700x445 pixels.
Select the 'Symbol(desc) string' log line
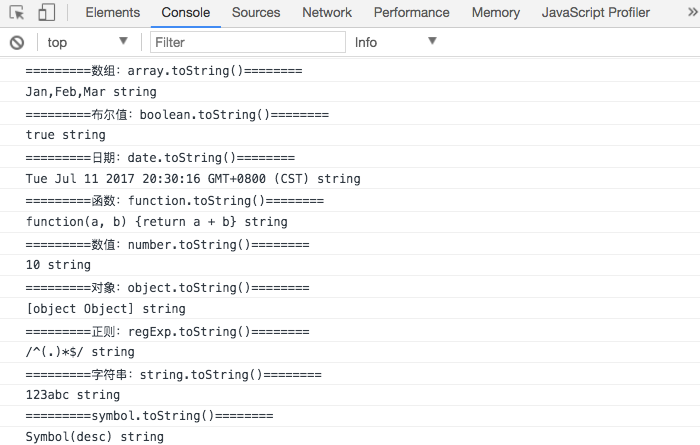click(350, 436)
